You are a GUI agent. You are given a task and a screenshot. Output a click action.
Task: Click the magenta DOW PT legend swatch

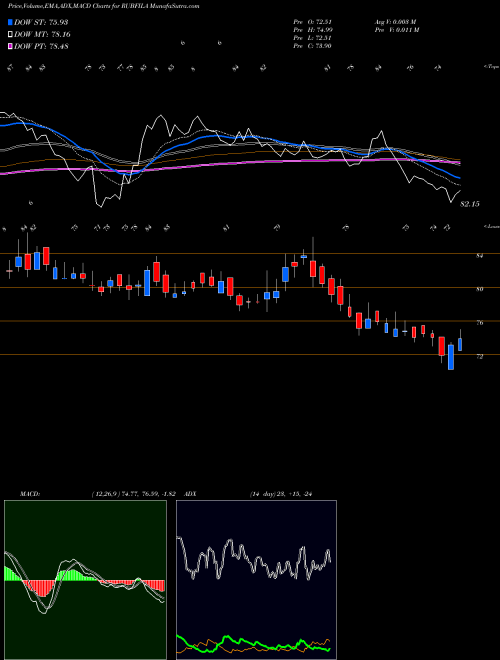(x=11, y=46)
